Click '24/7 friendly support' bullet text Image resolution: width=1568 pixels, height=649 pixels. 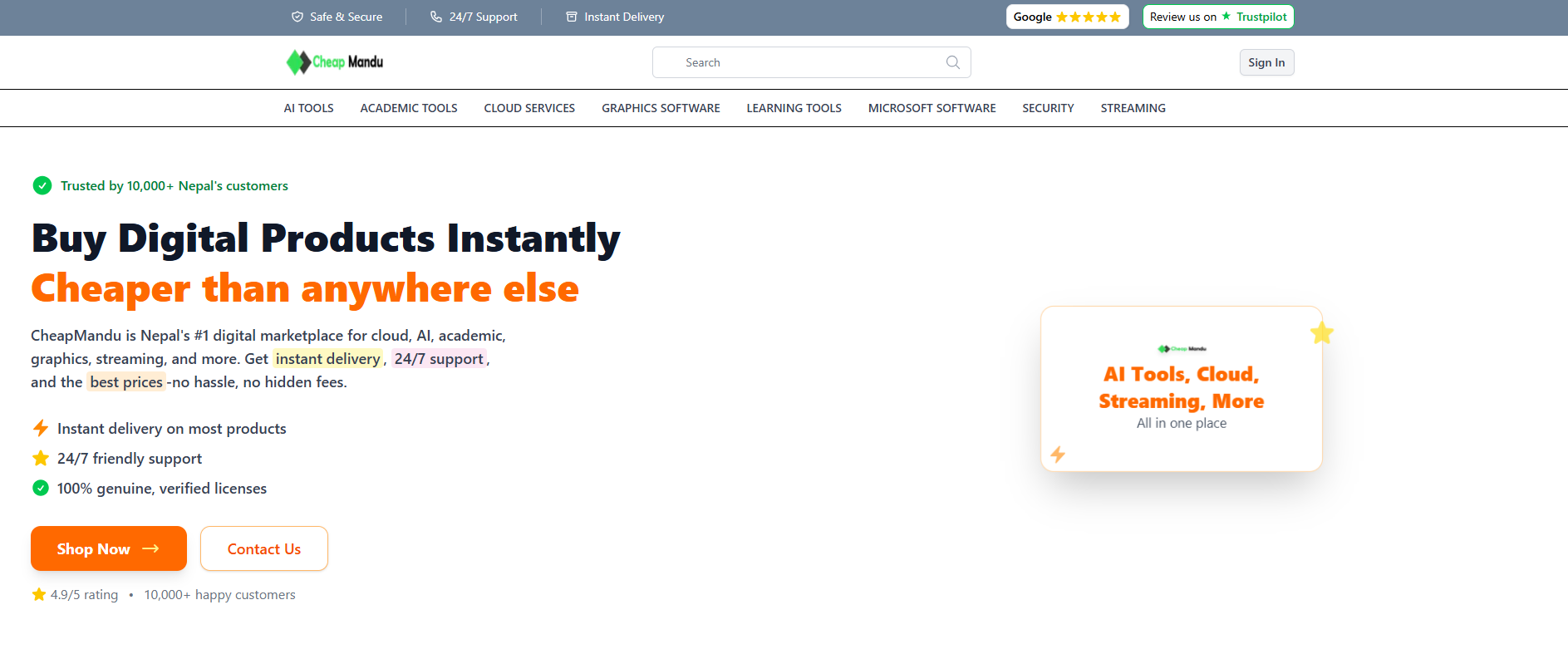tap(130, 458)
